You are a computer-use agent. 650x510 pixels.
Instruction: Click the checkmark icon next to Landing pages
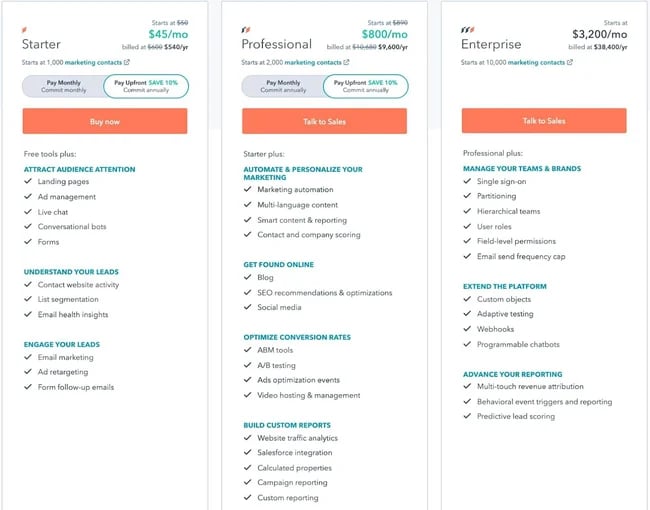28,182
